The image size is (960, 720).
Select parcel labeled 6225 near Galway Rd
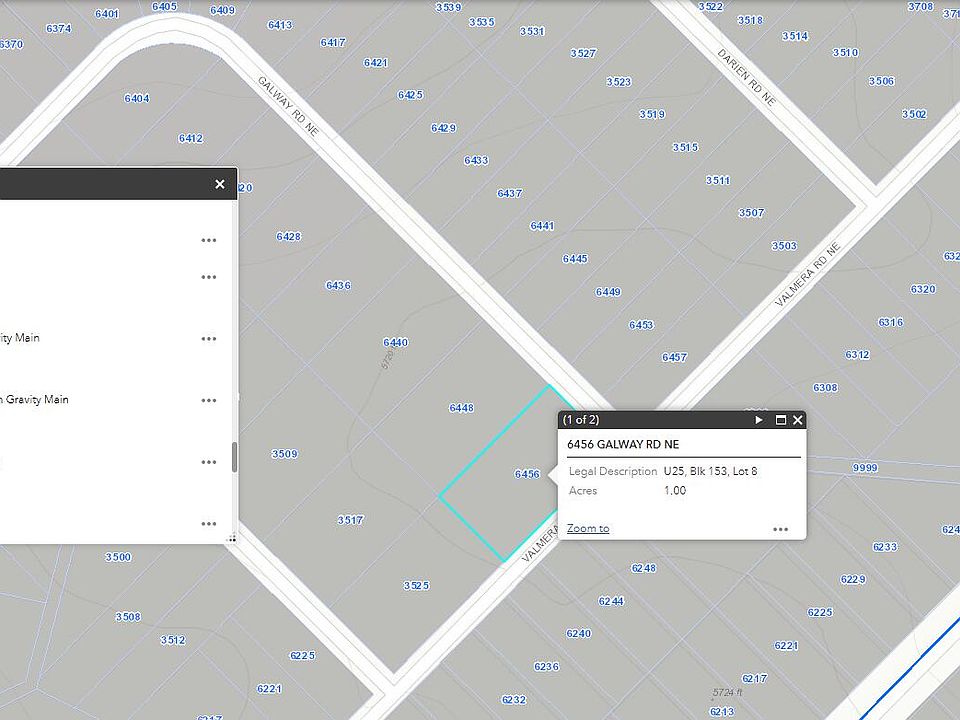pyautogui.click(x=302, y=655)
